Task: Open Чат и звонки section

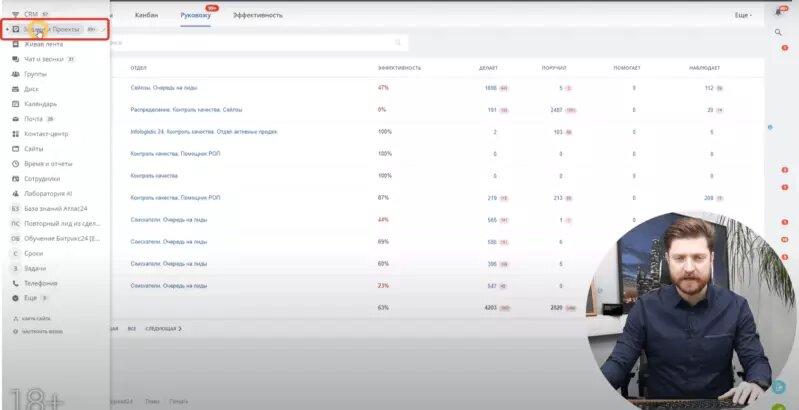Action: [x=44, y=59]
